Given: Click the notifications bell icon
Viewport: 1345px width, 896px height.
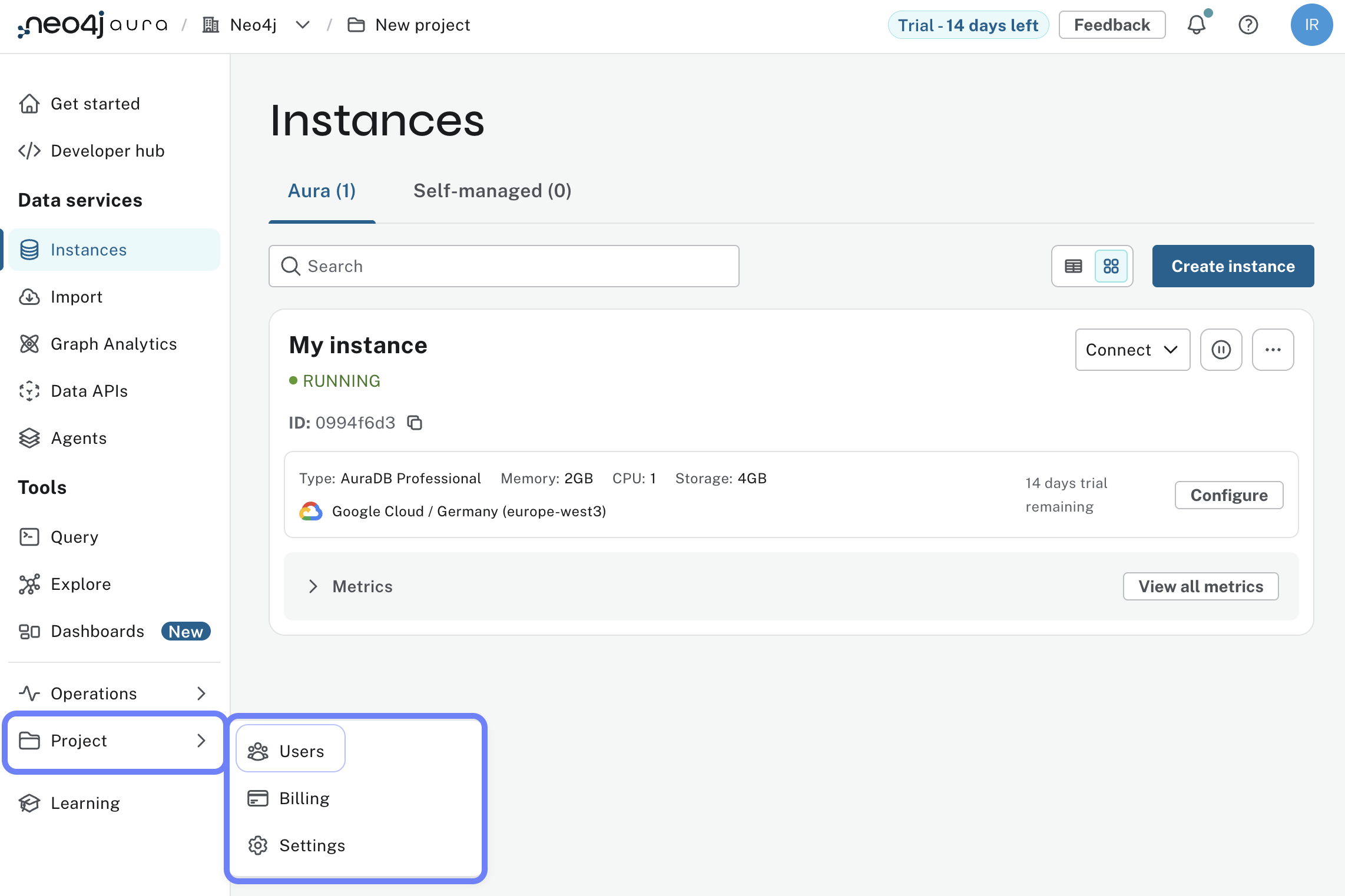Looking at the screenshot, I should coord(1196,25).
